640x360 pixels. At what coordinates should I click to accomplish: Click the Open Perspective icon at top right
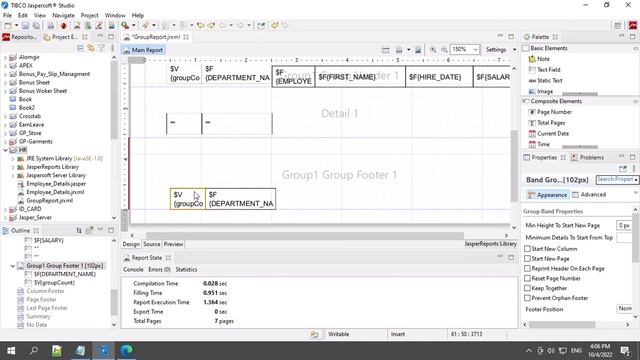pos(618,26)
